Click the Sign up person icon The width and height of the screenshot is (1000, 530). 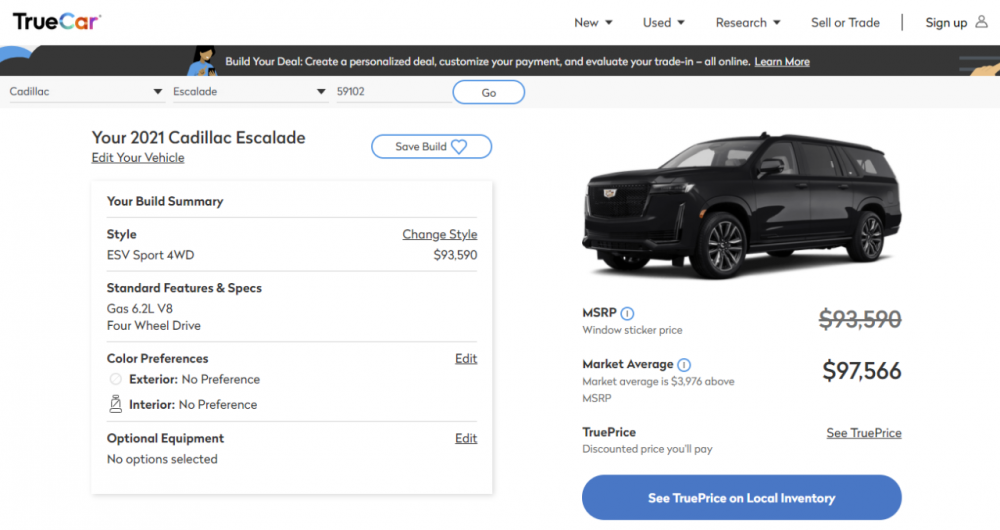(x=981, y=22)
